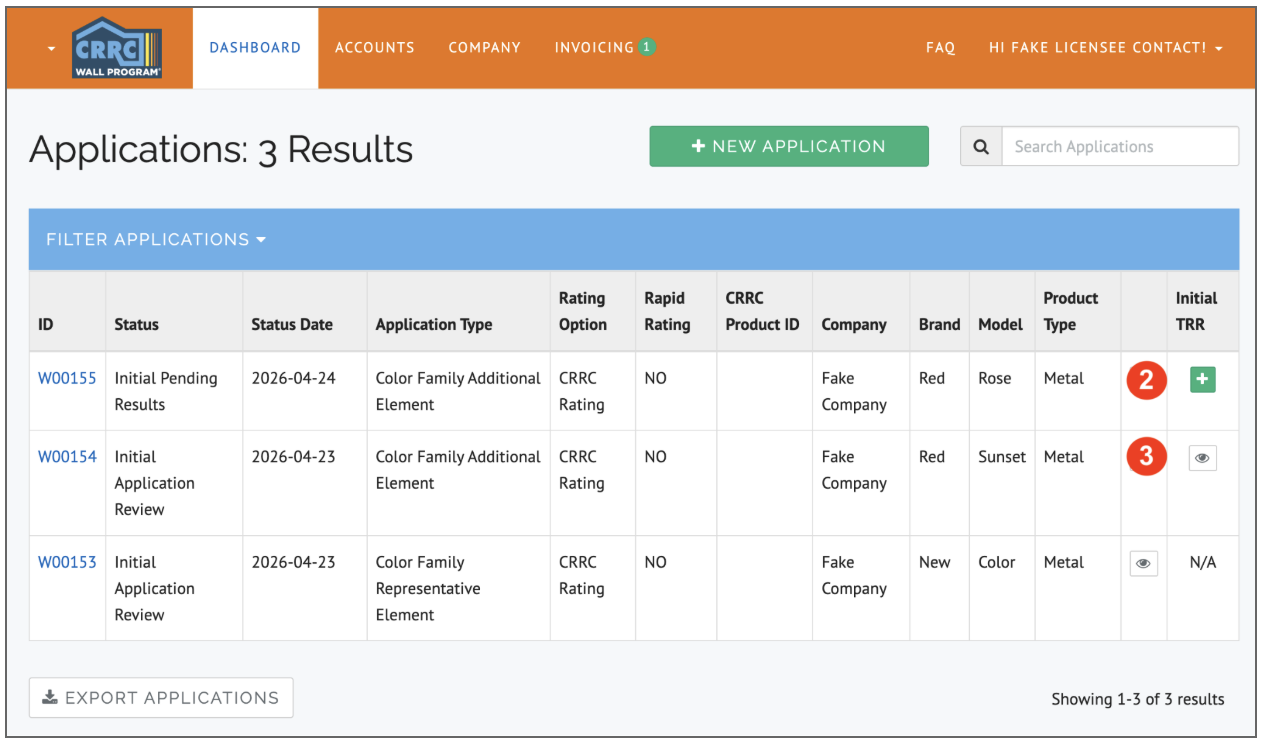Expand the Hi Fake Licensee Contact menu

(x=1105, y=48)
